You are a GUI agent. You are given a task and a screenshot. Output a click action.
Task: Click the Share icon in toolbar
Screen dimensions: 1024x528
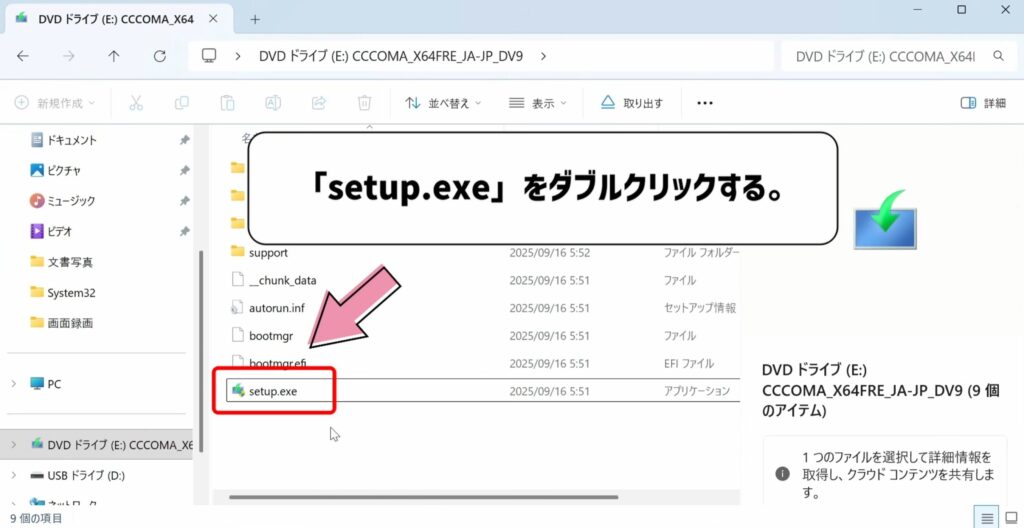tap(319, 103)
